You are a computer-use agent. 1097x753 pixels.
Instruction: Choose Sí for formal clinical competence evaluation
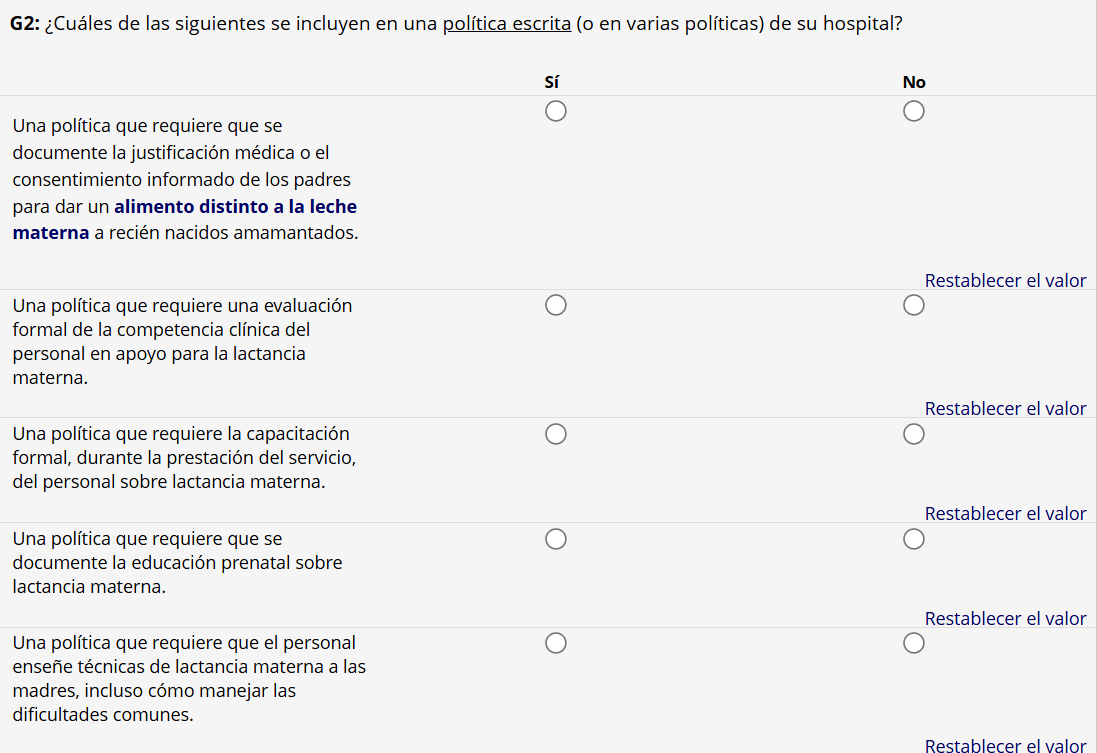[556, 305]
